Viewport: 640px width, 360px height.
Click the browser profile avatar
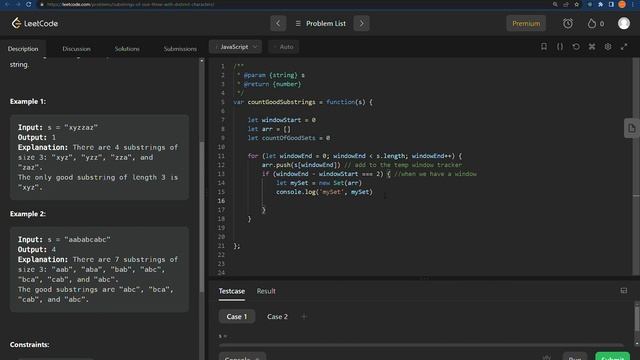(622, 4)
